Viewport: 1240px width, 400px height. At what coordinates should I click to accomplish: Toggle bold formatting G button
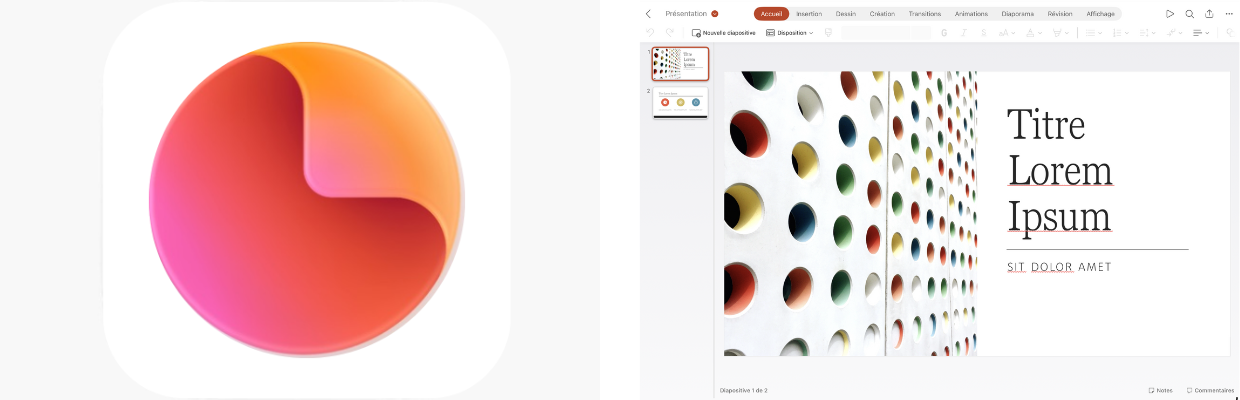[944, 33]
